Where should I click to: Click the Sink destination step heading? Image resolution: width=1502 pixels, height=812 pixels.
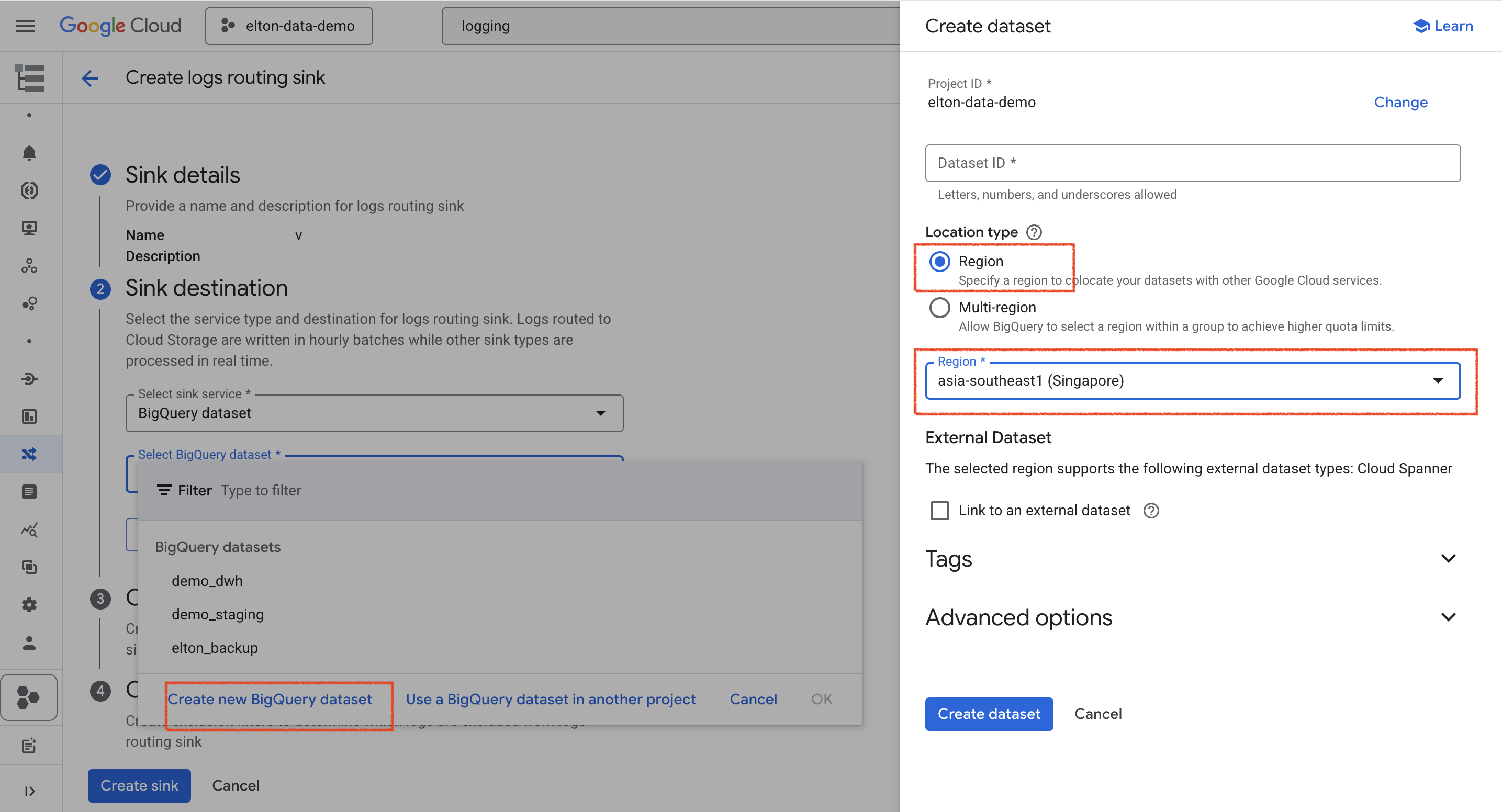(206, 288)
